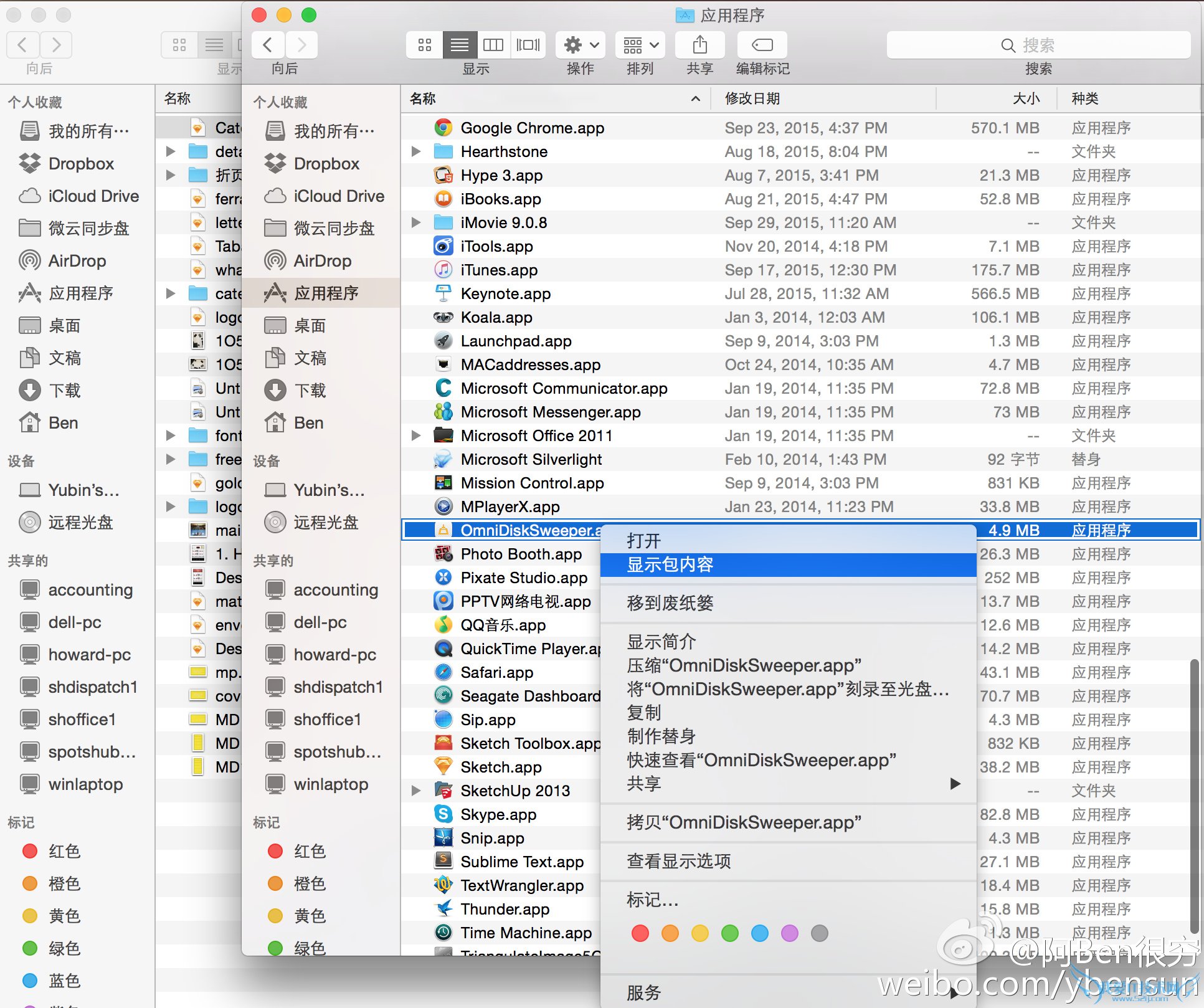Open the Arrange dropdown menu

click(640, 45)
